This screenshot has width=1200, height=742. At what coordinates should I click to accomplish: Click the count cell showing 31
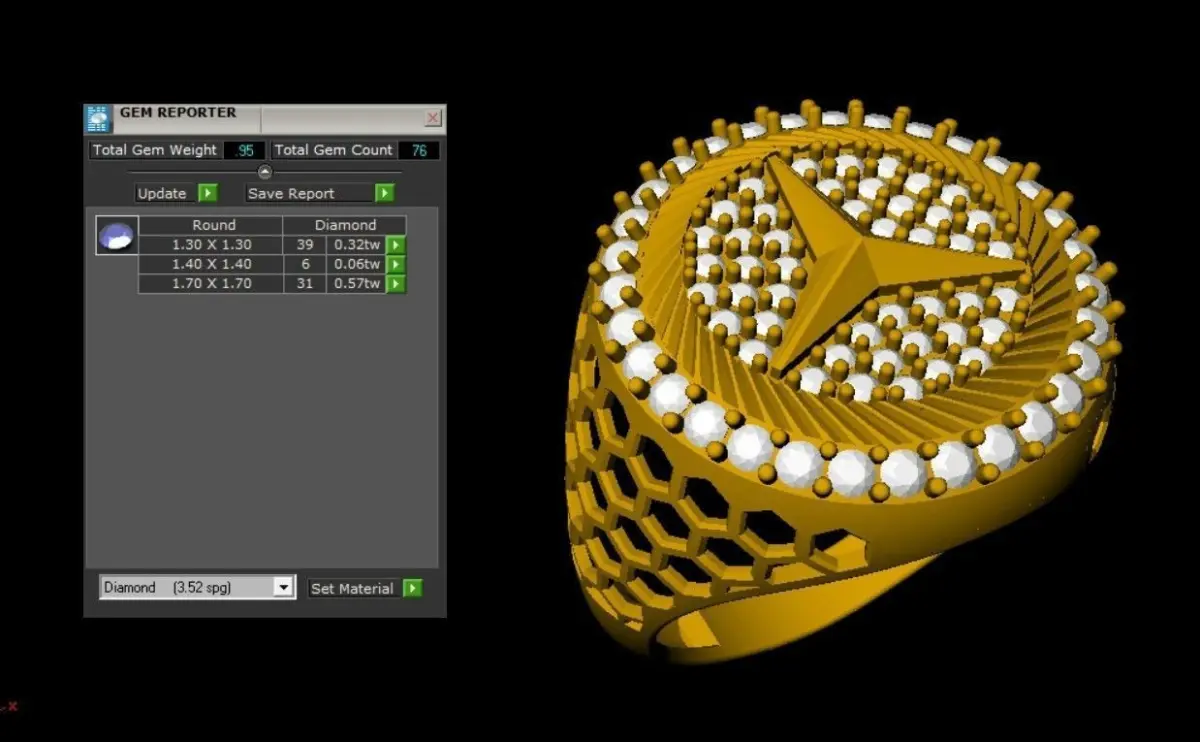point(305,284)
